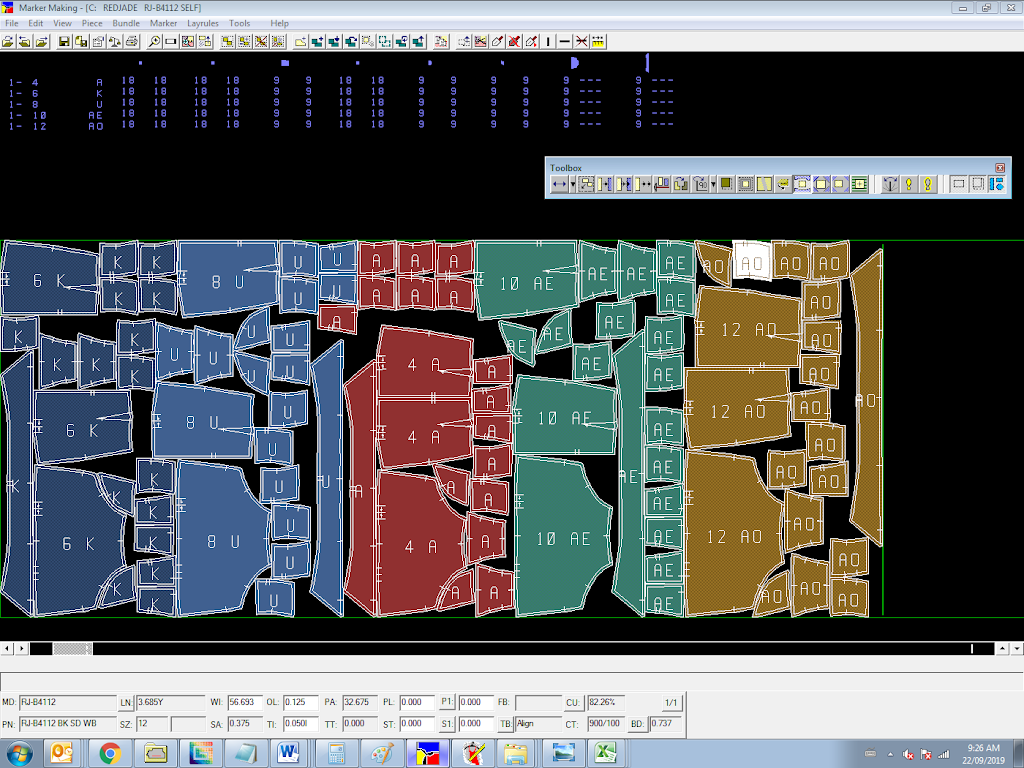
Task: Click the yellow ruler icon in toolbar
Action: 598,42
